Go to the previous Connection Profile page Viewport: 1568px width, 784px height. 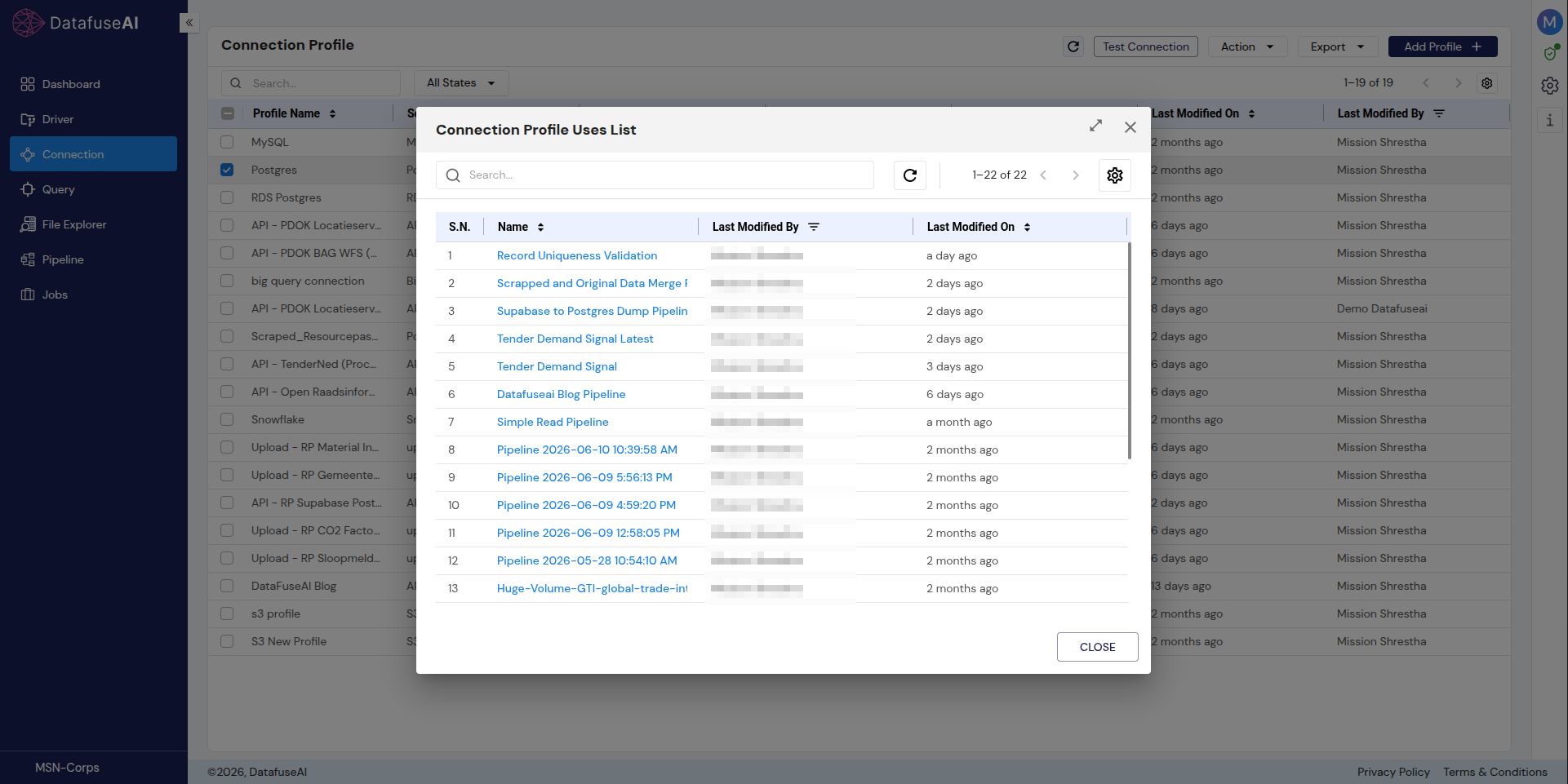coord(1426,83)
